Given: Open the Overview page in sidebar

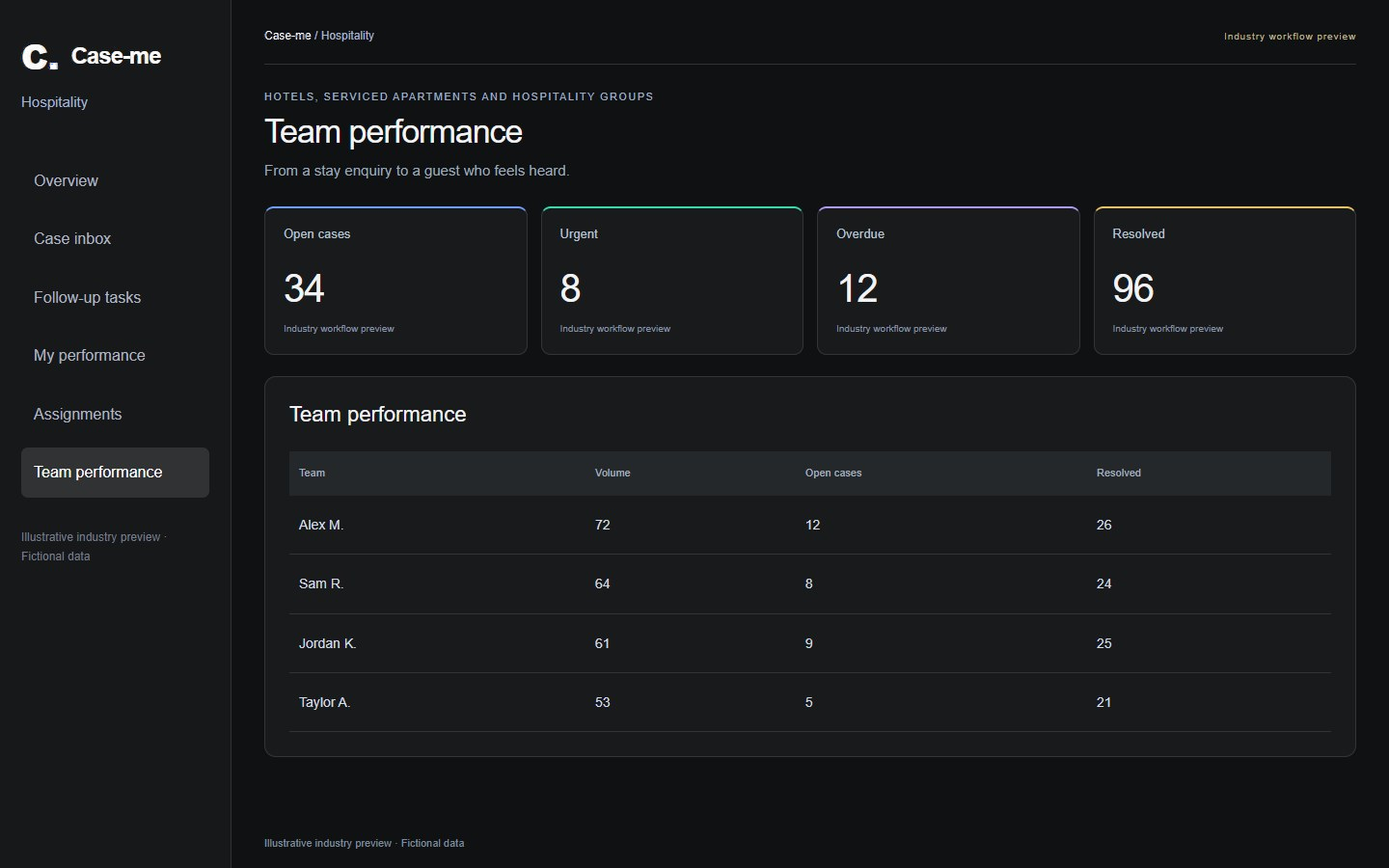Looking at the screenshot, I should tap(115, 180).
